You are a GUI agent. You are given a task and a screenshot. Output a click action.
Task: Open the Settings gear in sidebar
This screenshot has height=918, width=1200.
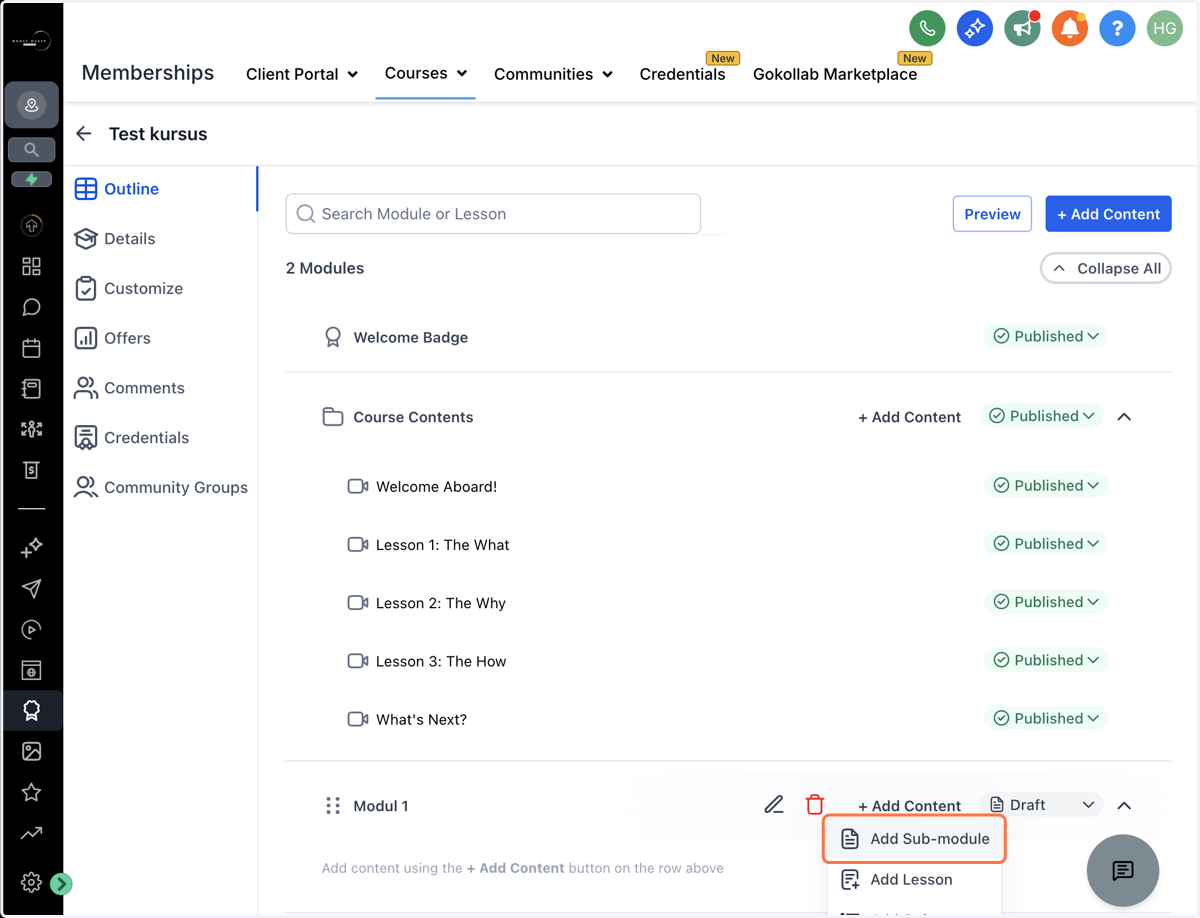click(31, 882)
